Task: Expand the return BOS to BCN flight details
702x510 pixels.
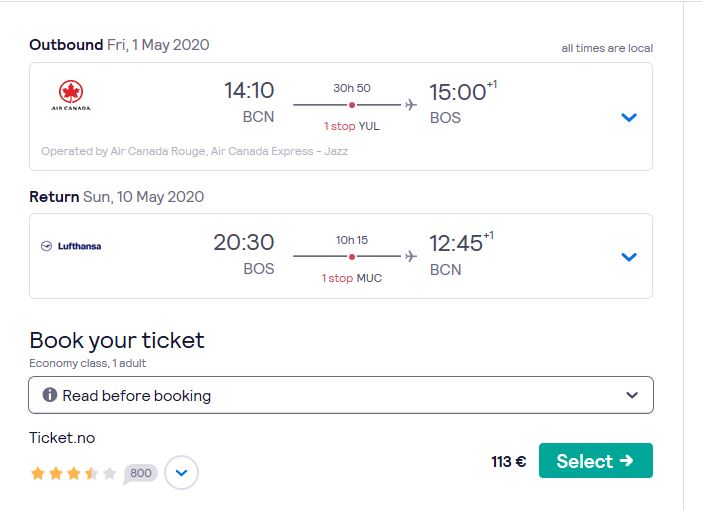Action: coord(629,257)
